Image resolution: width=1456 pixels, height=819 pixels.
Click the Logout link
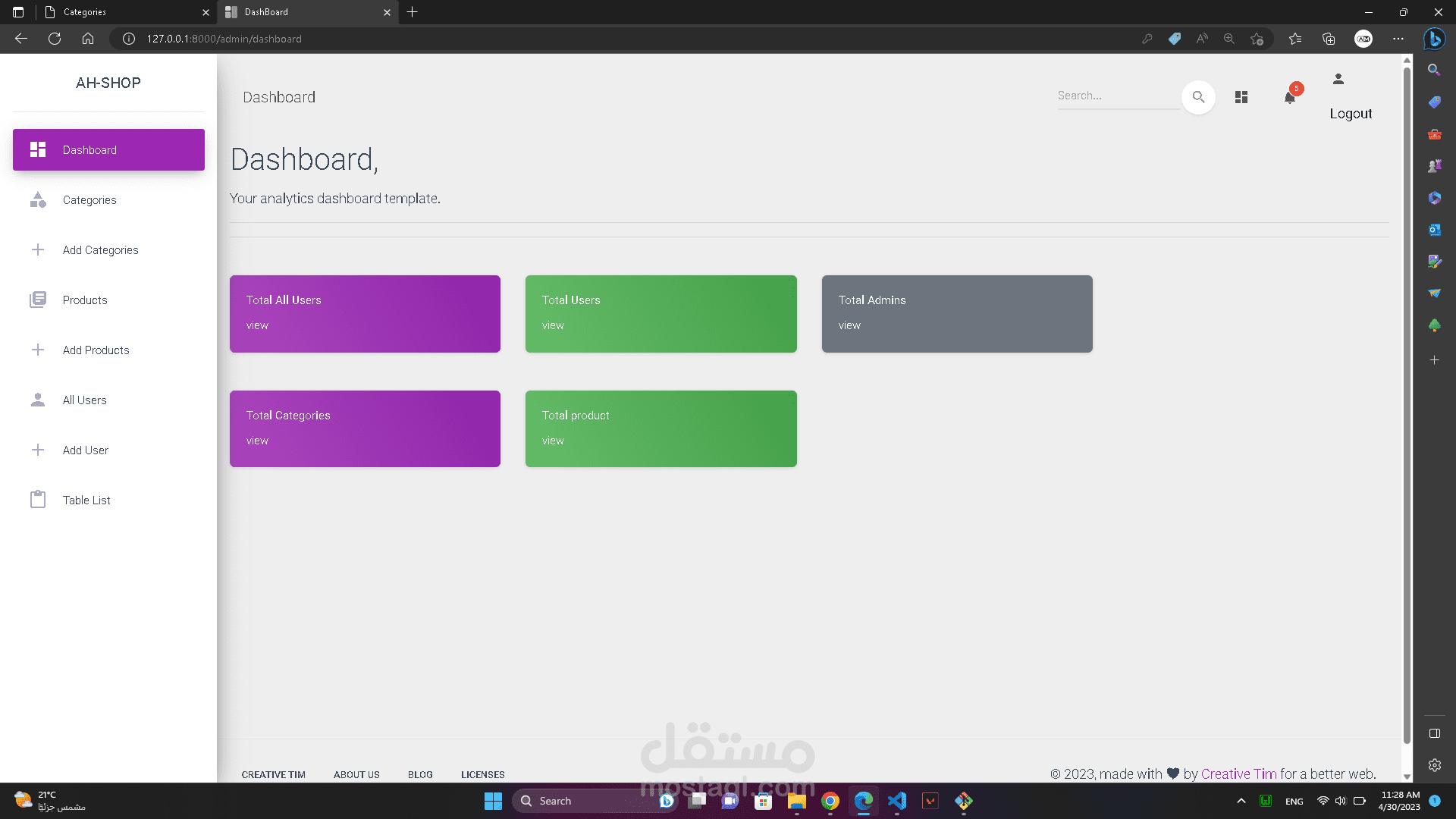[1351, 114]
